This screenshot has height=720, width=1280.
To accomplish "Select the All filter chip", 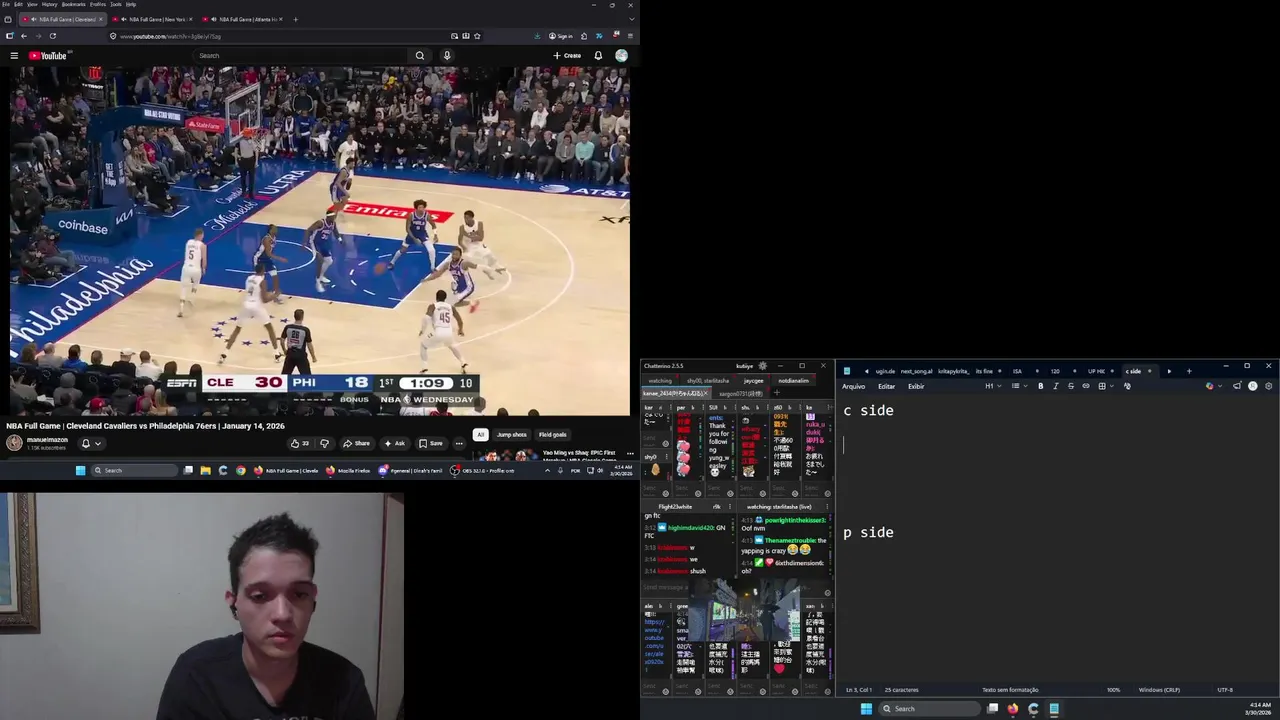I will pyautogui.click(x=480, y=435).
